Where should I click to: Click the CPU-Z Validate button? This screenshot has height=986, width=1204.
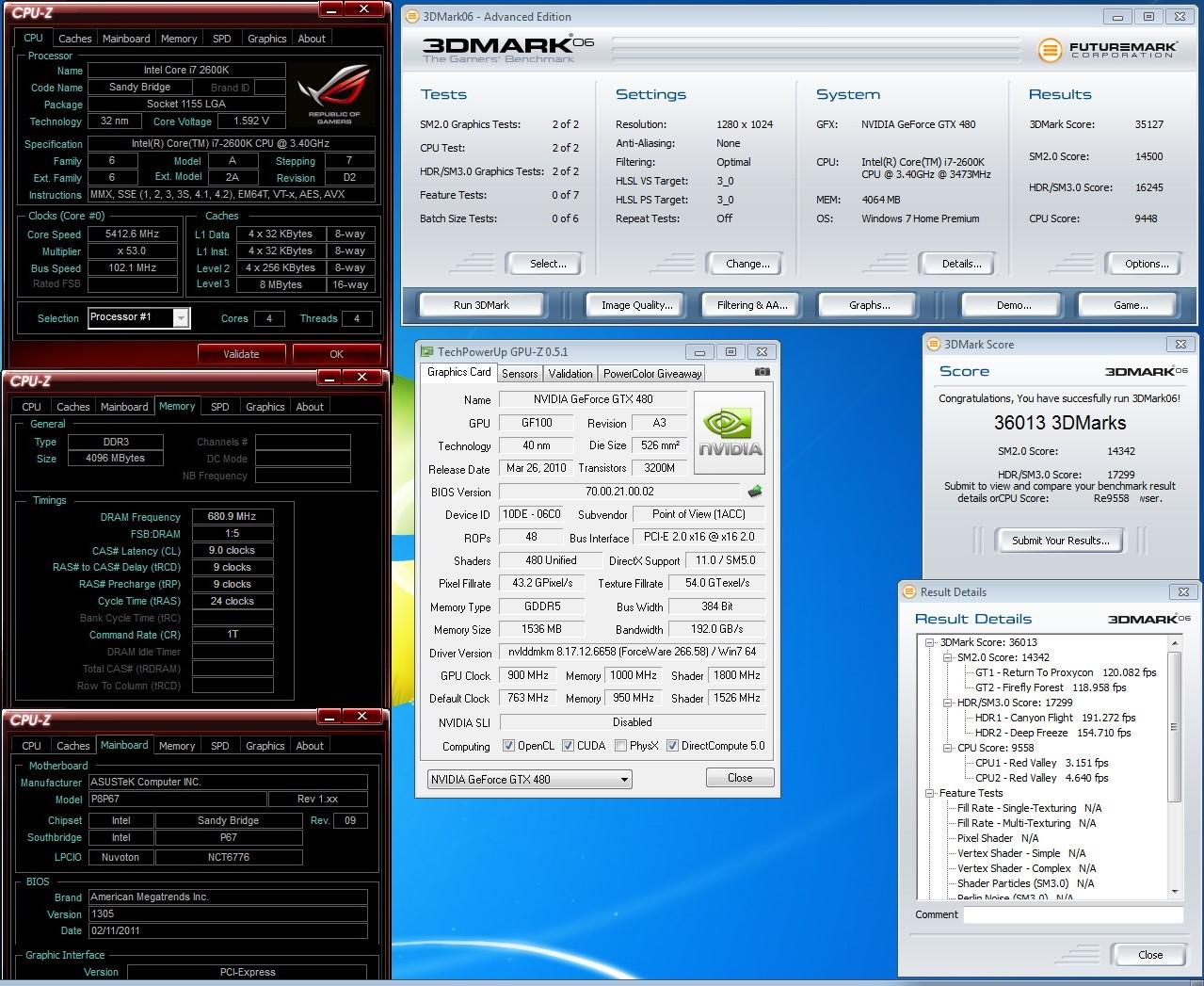(x=241, y=354)
